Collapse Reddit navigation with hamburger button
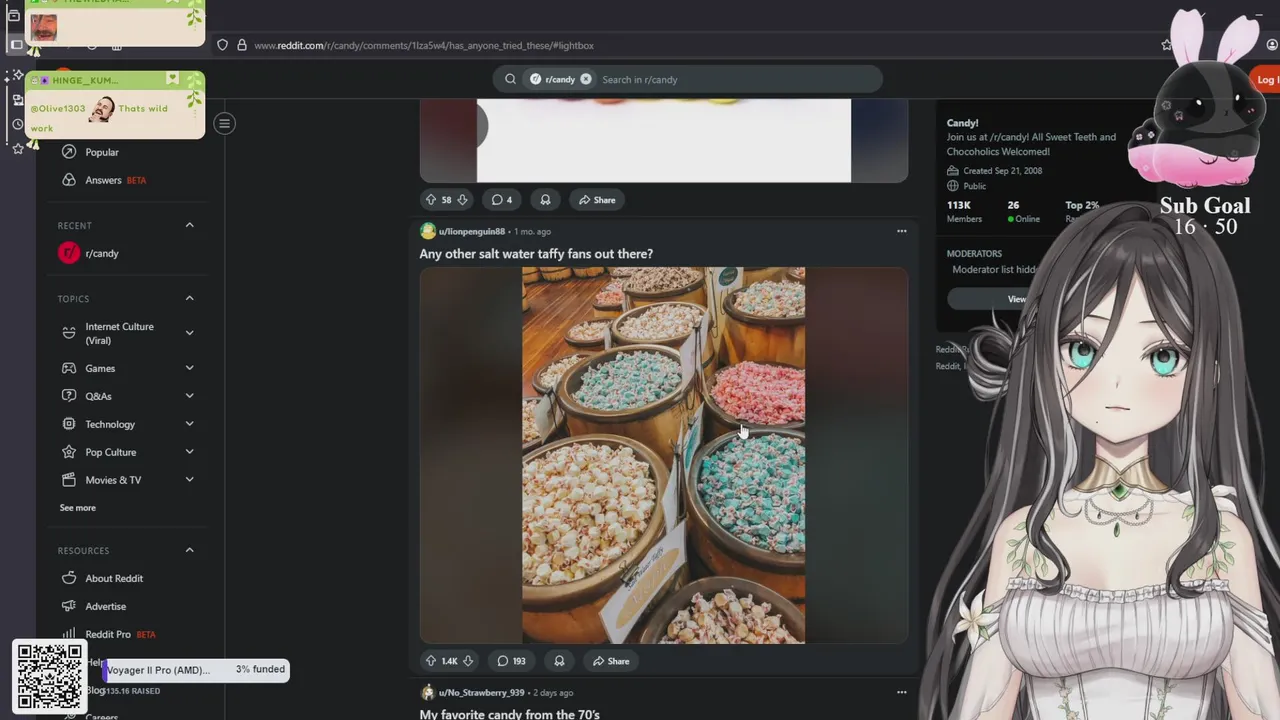The width and height of the screenshot is (1280, 720). click(x=225, y=123)
